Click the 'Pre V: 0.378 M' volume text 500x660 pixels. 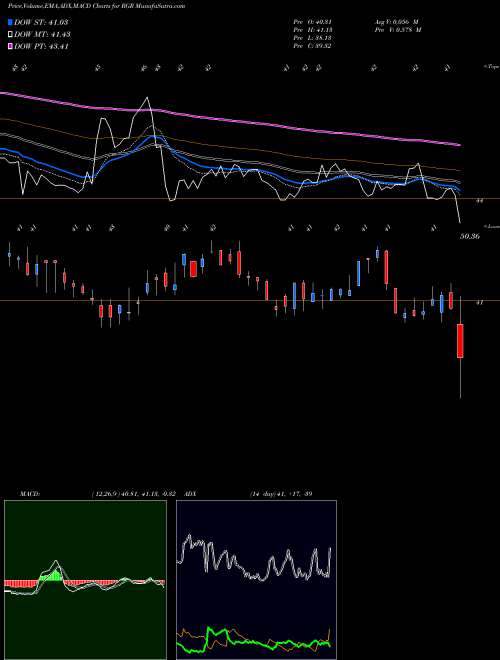(397, 30)
